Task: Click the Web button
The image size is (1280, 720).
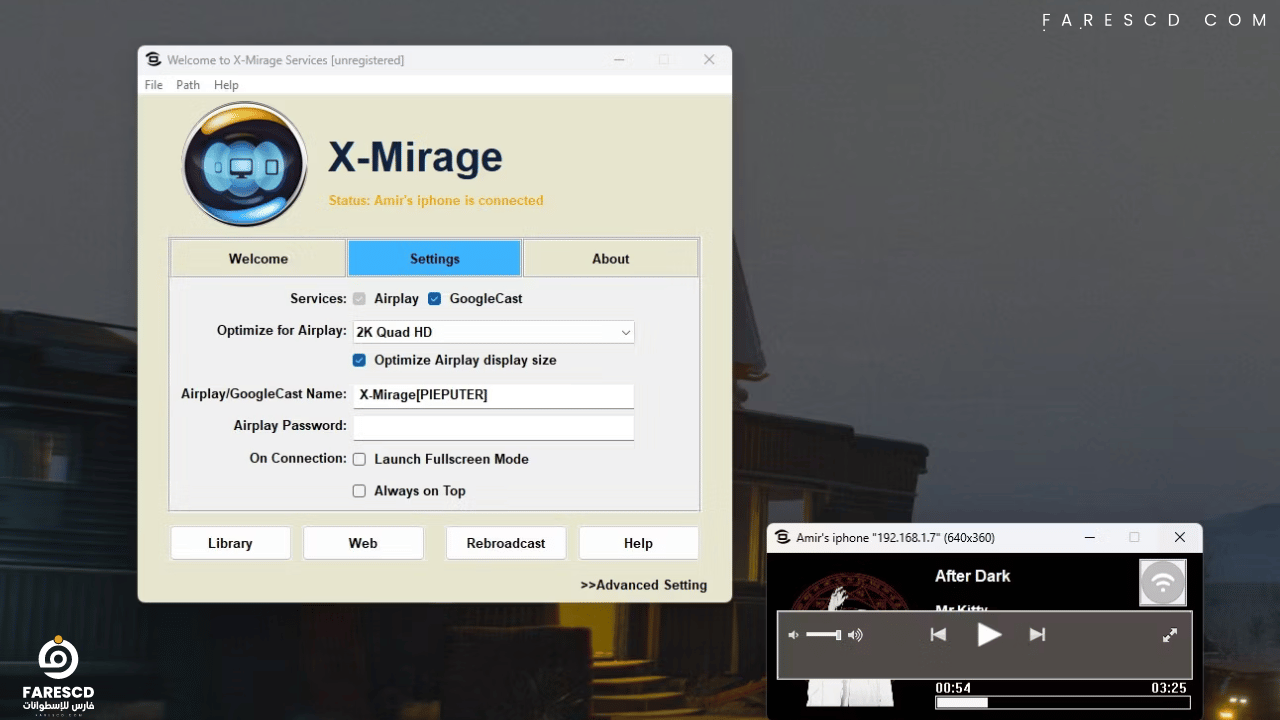Action: [363, 543]
